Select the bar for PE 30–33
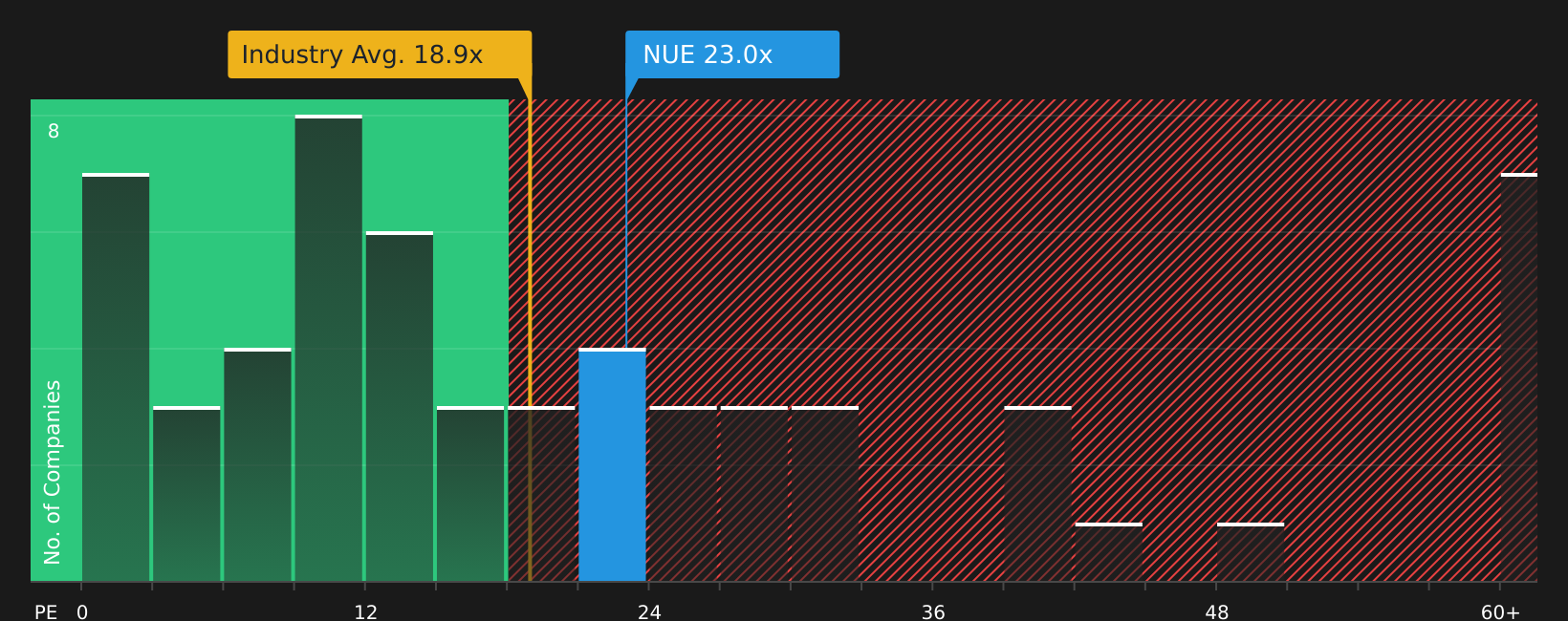Screen dimensions: 1568x621 (x=825, y=494)
